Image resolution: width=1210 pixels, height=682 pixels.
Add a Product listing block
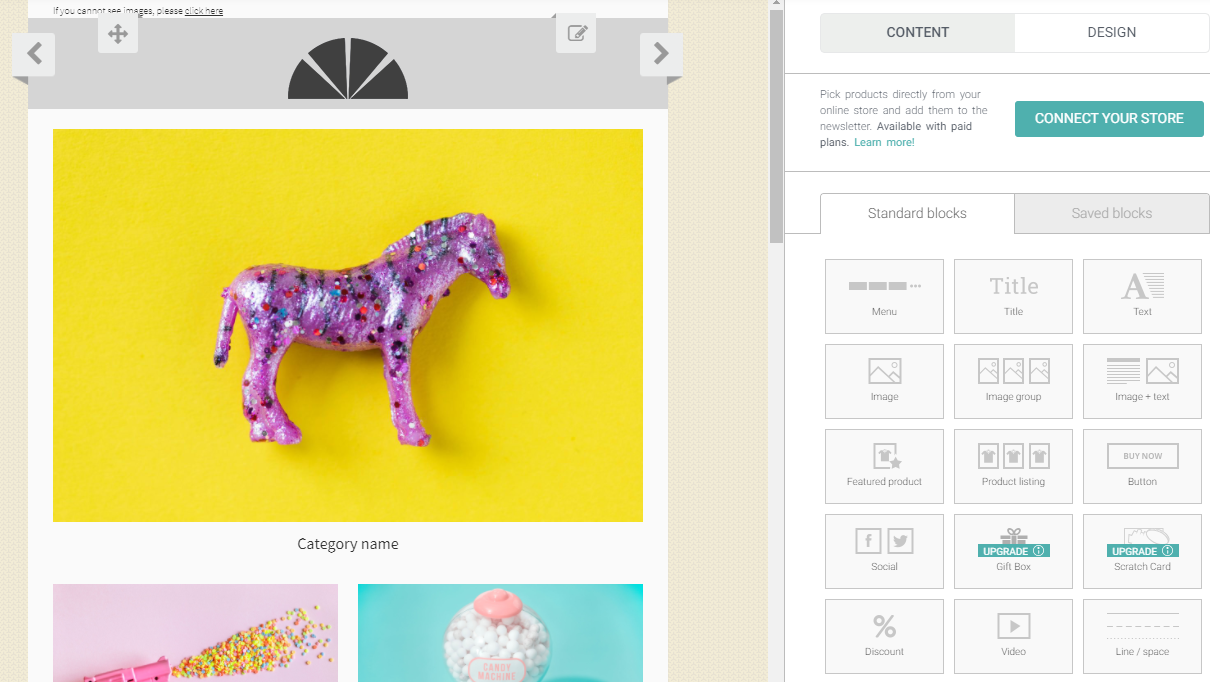[x=1013, y=466]
